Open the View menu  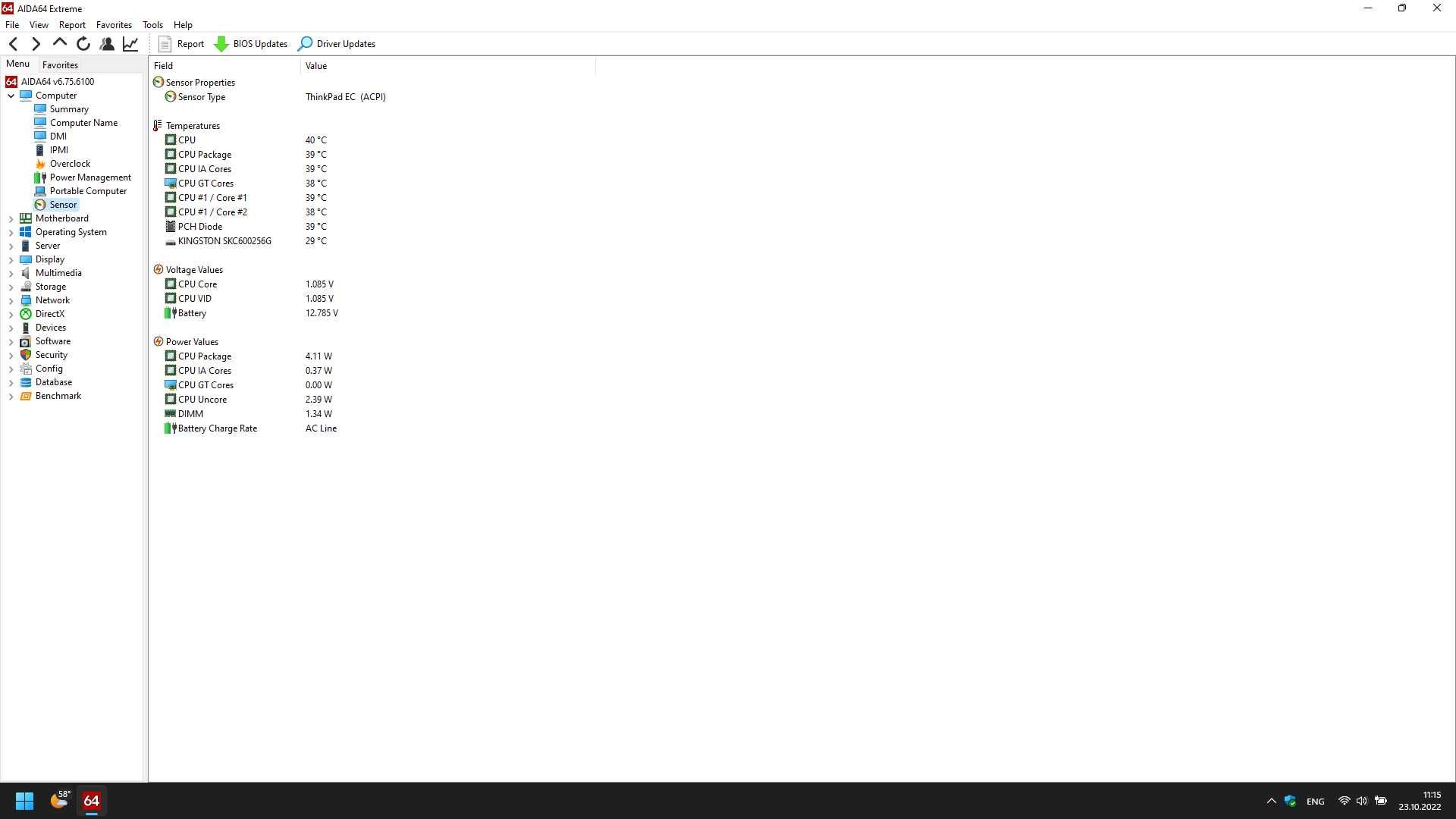[x=39, y=24]
